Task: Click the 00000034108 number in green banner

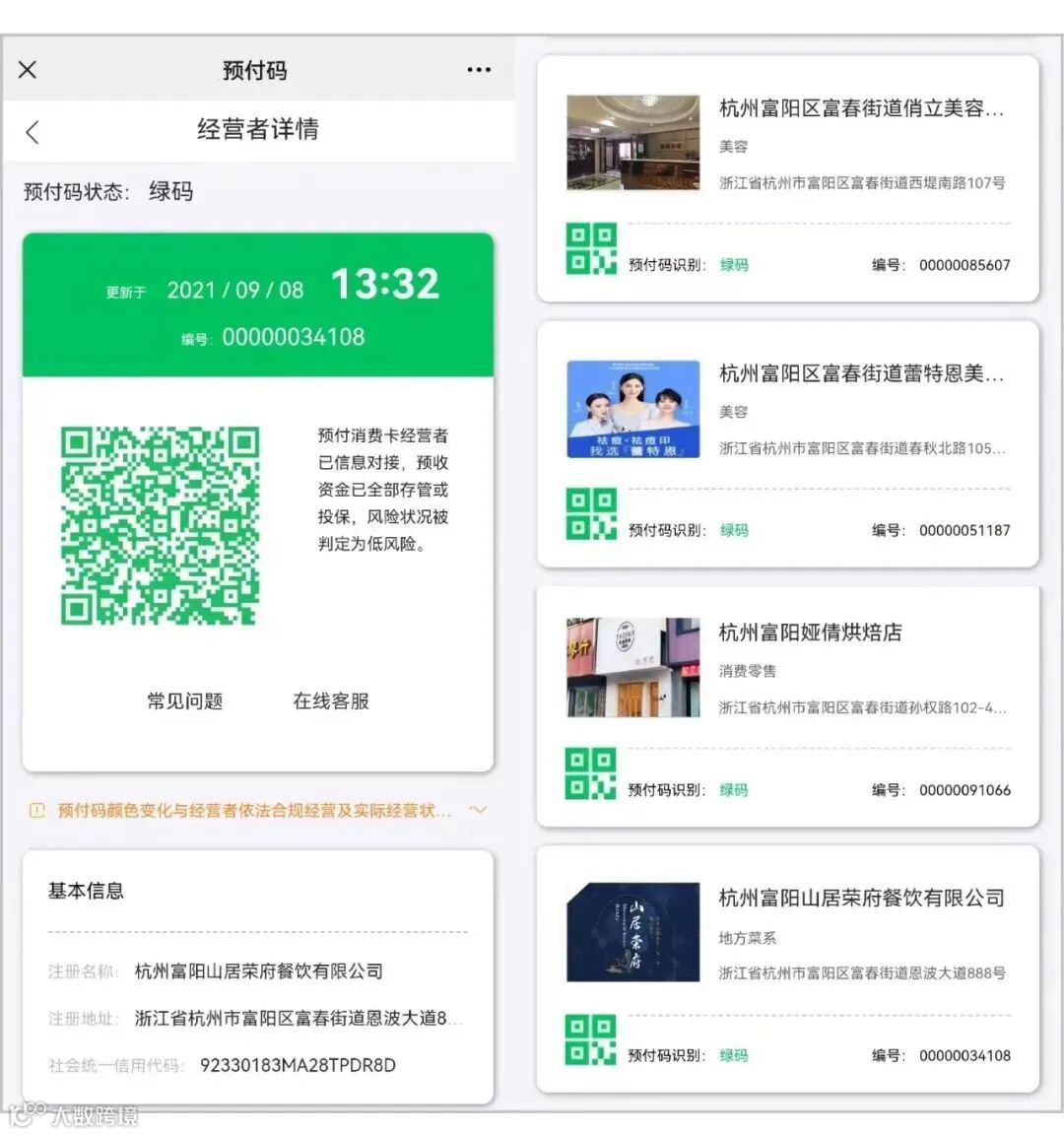Action: pyautogui.click(x=294, y=337)
